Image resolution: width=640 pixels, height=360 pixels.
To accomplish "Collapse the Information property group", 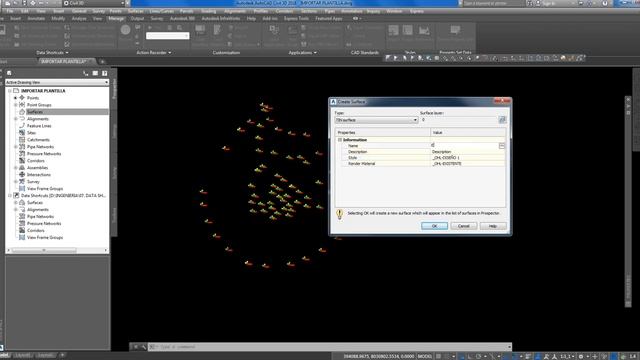I will pos(340,140).
